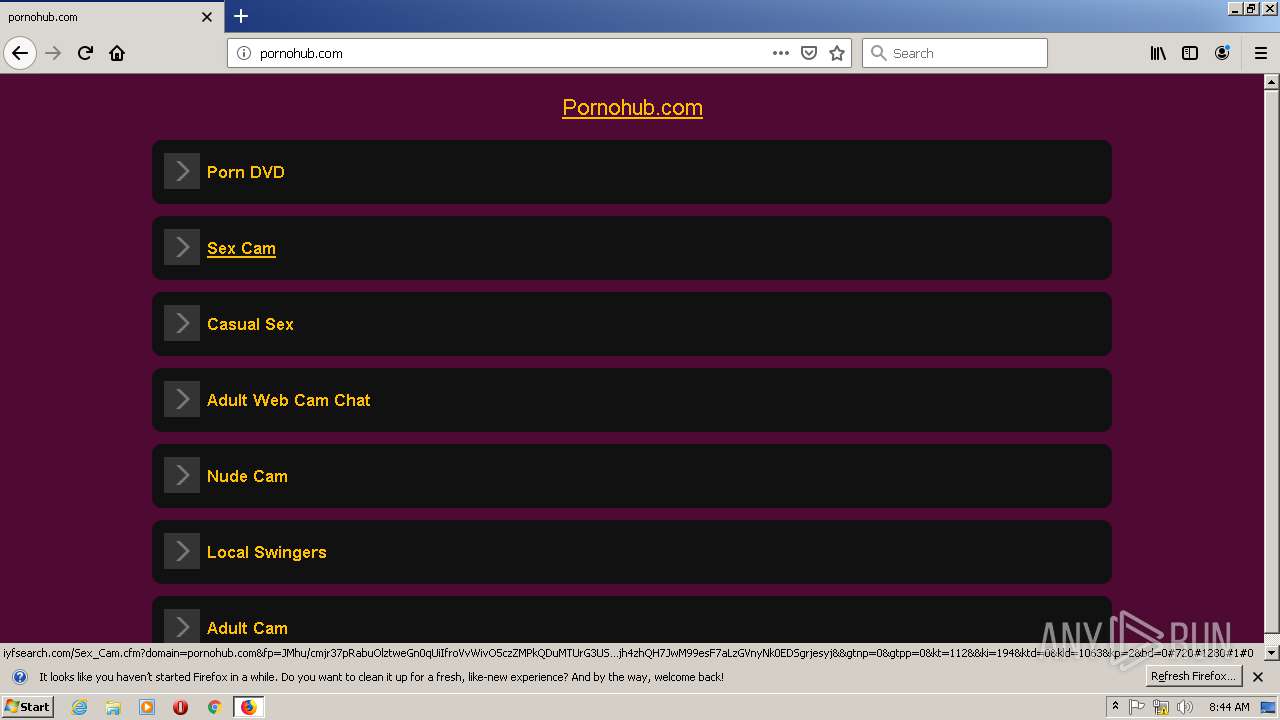Open the Firefox home page
Screen dimensions: 1280x720
point(117,53)
